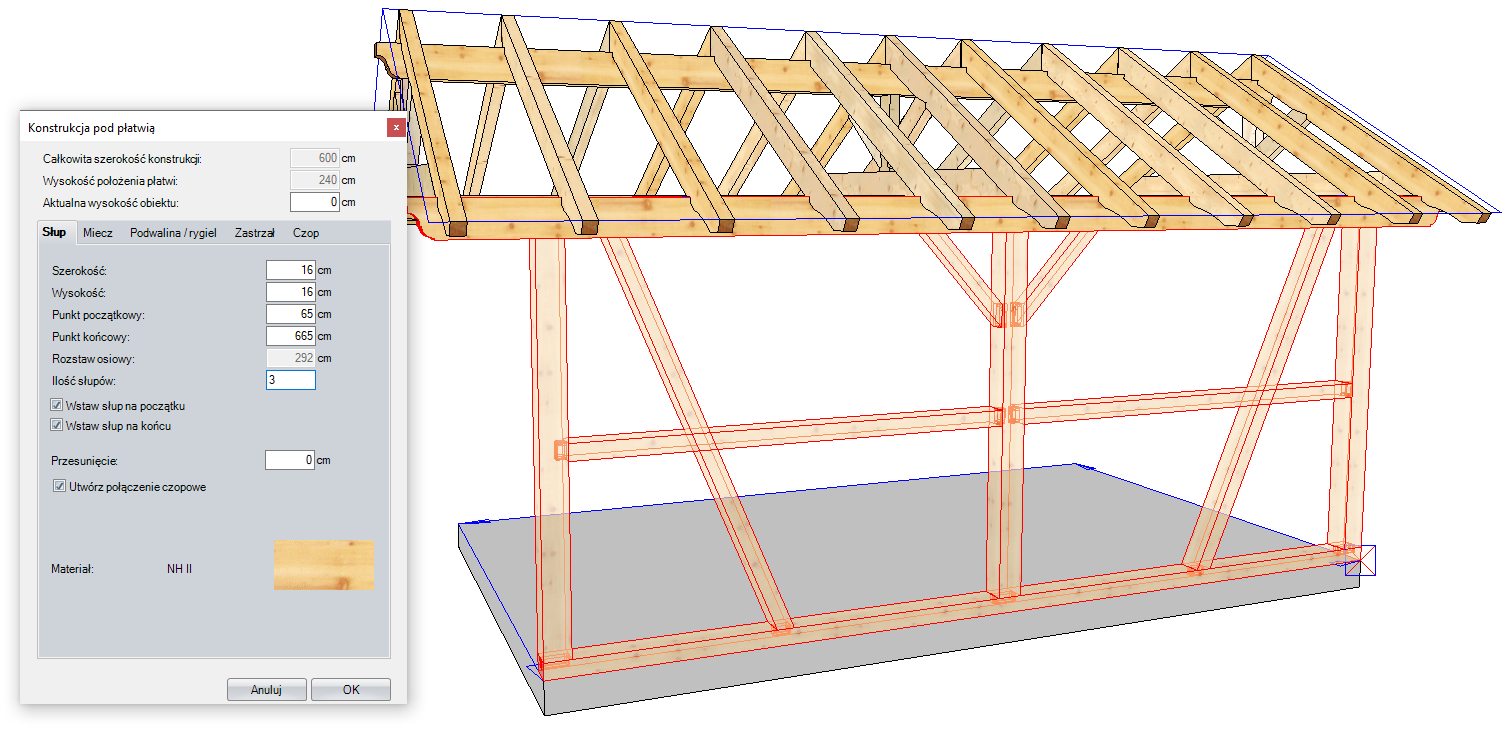Edit the Punkt początkowy field
This screenshot has height=735, width=1505.
290,314
